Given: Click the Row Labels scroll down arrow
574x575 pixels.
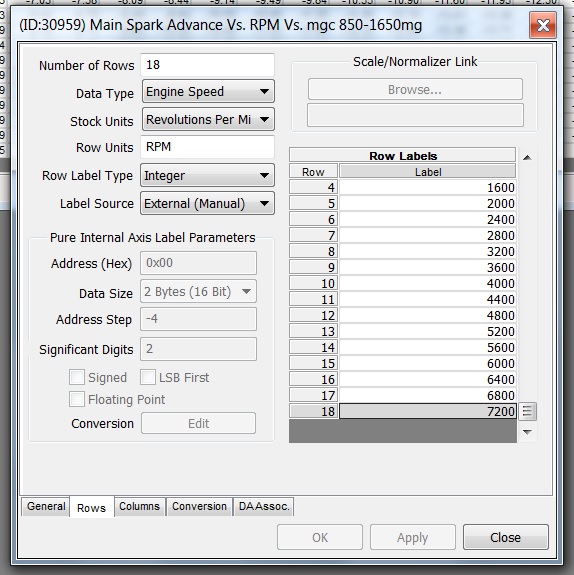Looking at the screenshot, I should (527, 432).
